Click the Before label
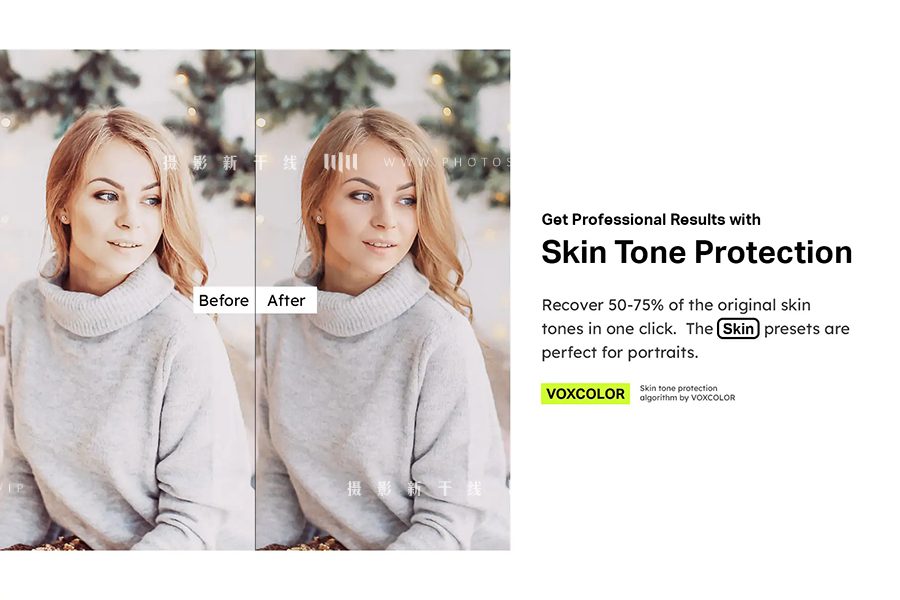Screen dimensions: 900x600 tap(224, 300)
